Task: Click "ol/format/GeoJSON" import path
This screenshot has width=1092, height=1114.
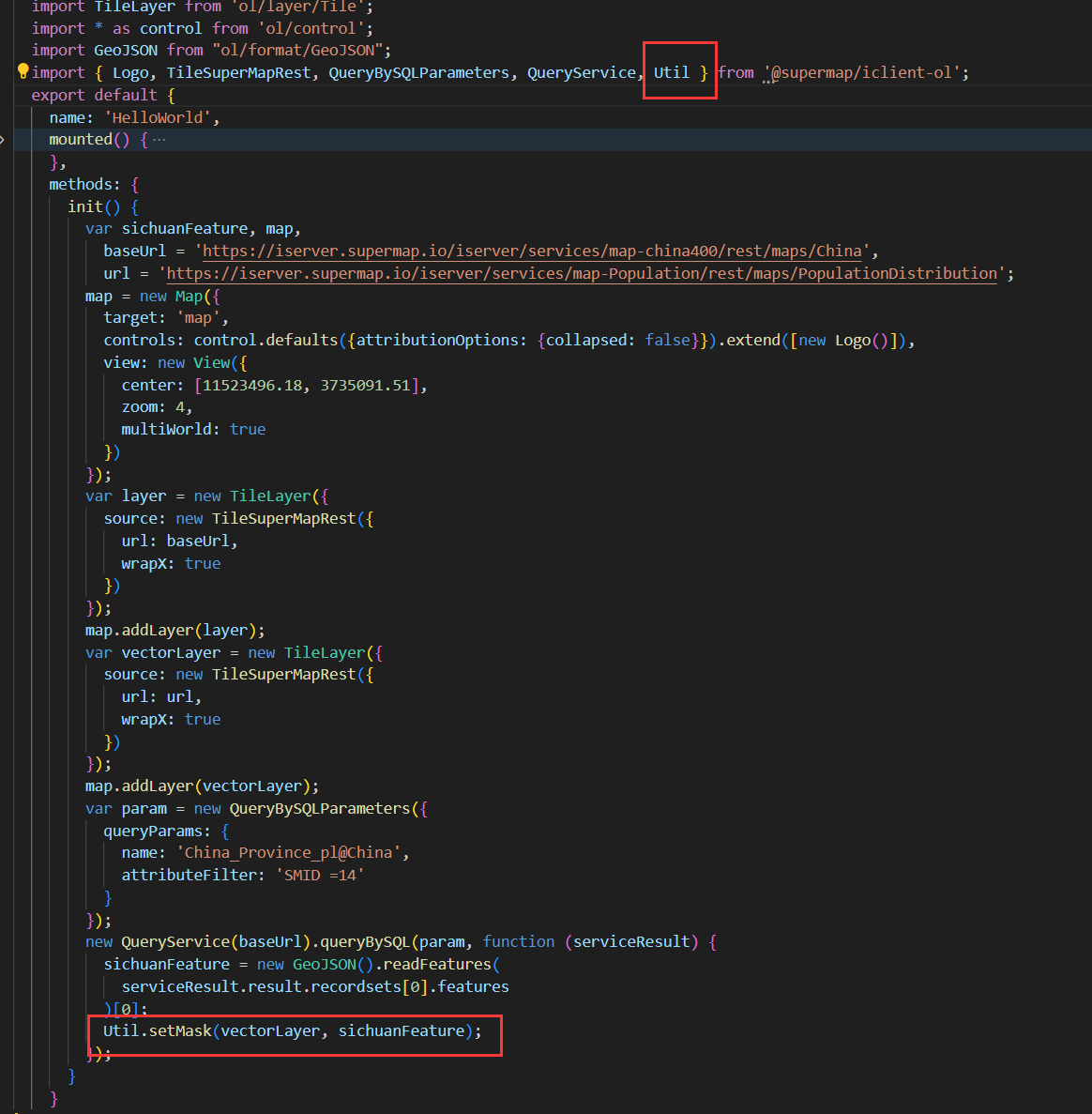Action: pos(298,51)
